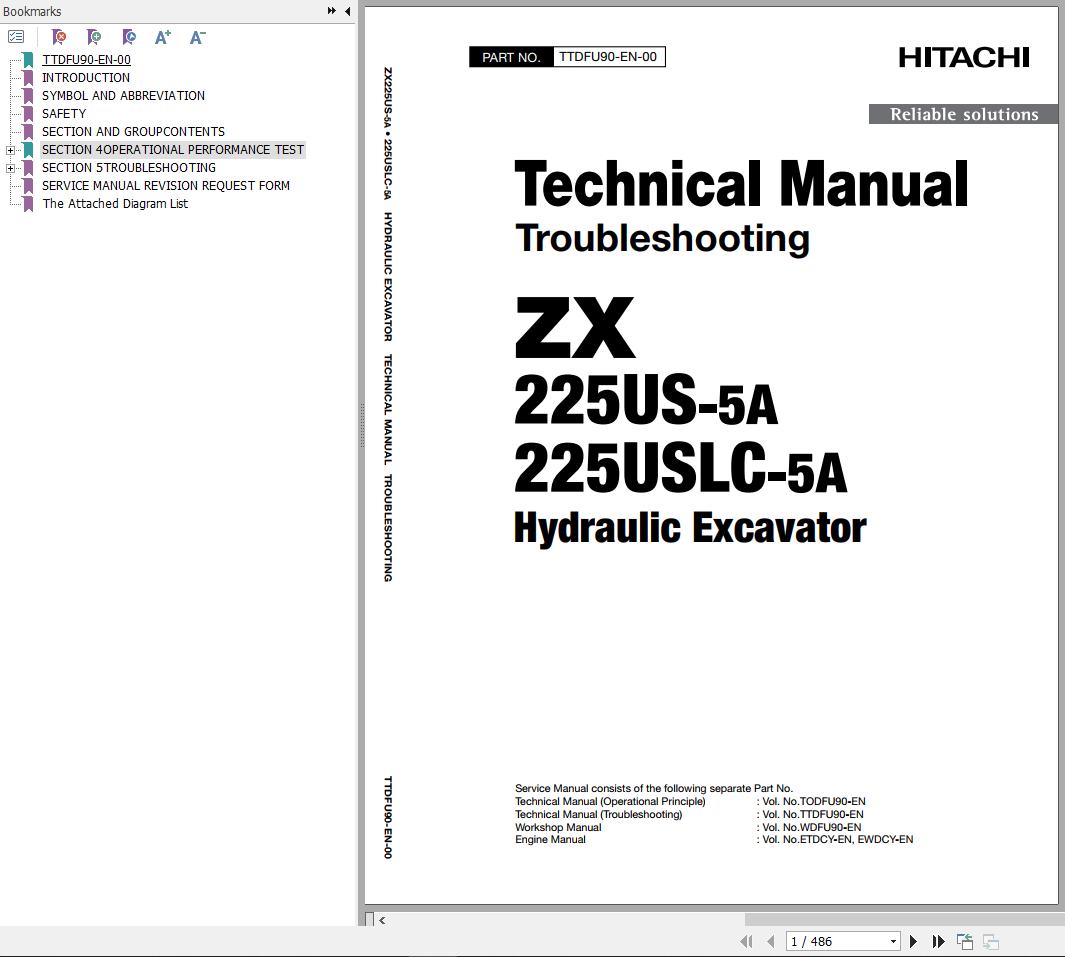Expand SECTION 4OPERATIONAL PERFORMANCE TEST bookmark
1065x957 pixels.
[10, 150]
